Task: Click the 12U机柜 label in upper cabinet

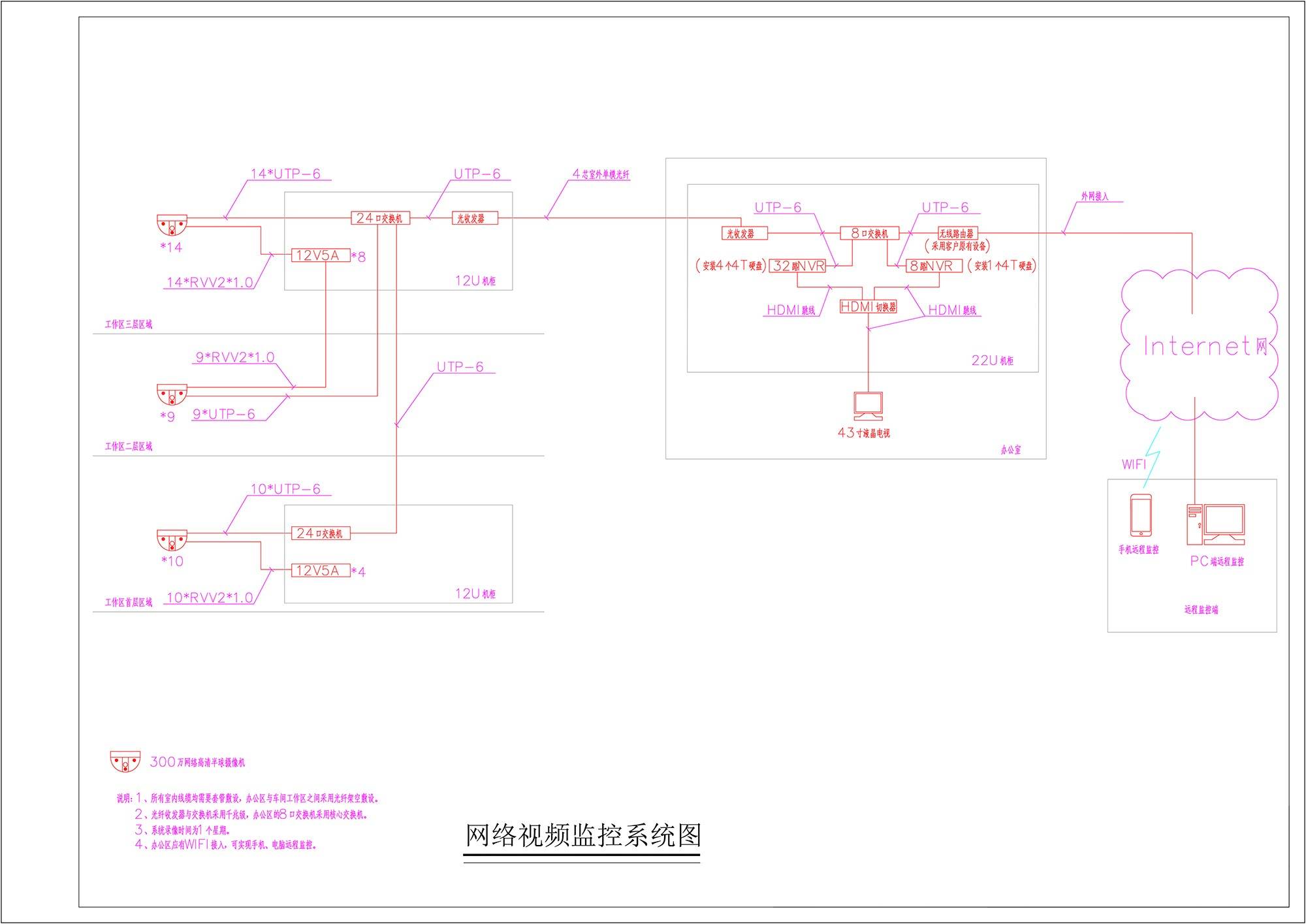Action: [x=475, y=281]
